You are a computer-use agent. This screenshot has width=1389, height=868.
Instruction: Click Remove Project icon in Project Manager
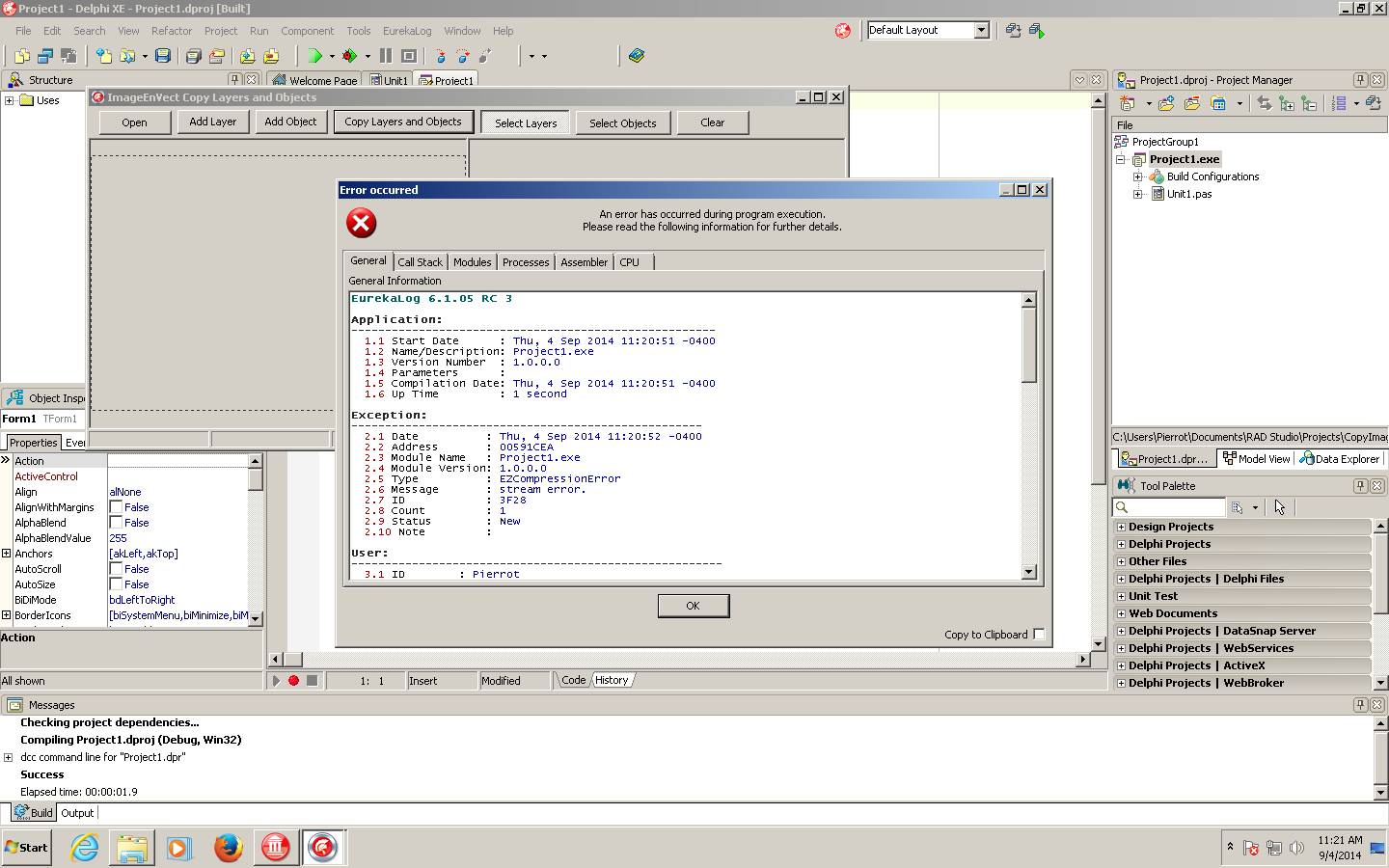(x=1192, y=103)
